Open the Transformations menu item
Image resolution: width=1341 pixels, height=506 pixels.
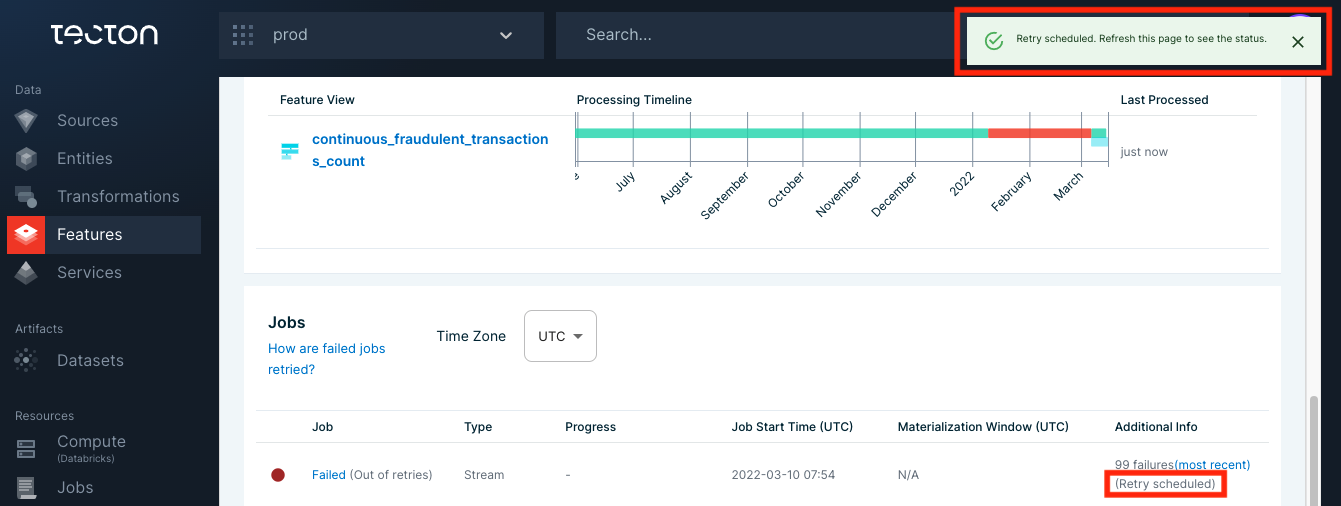pos(118,197)
